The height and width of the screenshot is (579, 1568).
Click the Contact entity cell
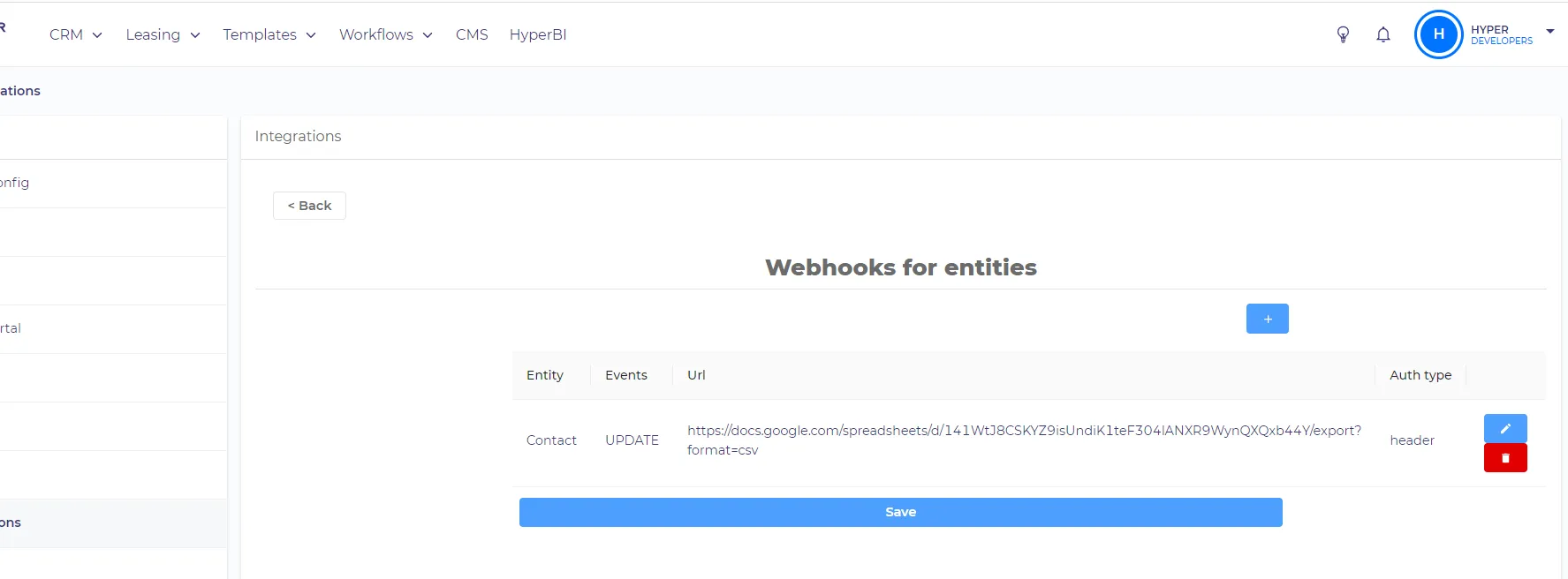coord(551,440)
